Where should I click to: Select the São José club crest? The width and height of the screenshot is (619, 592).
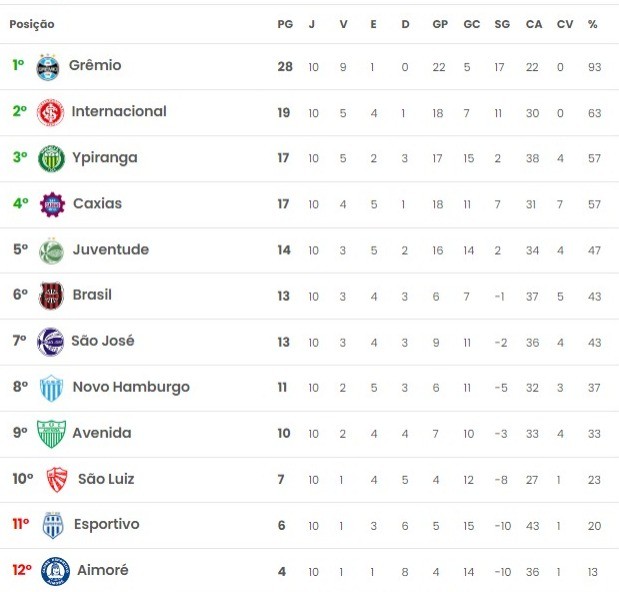pyautogui.click(x=50, y=342)
